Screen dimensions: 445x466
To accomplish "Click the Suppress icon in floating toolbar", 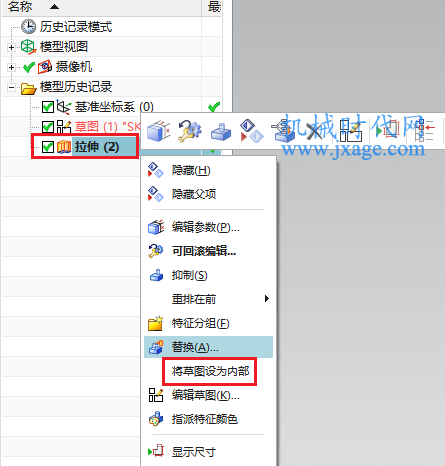I will (x=221, y=132).
